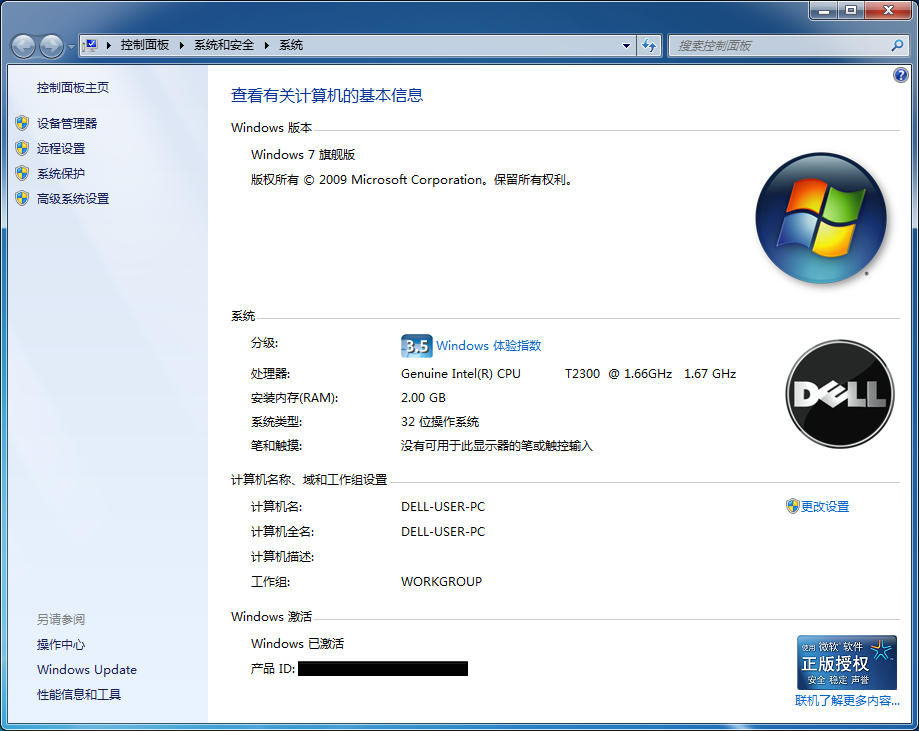Open 联机了解更多内容 link
The image size is (919, 731).
tap(847, 701)
